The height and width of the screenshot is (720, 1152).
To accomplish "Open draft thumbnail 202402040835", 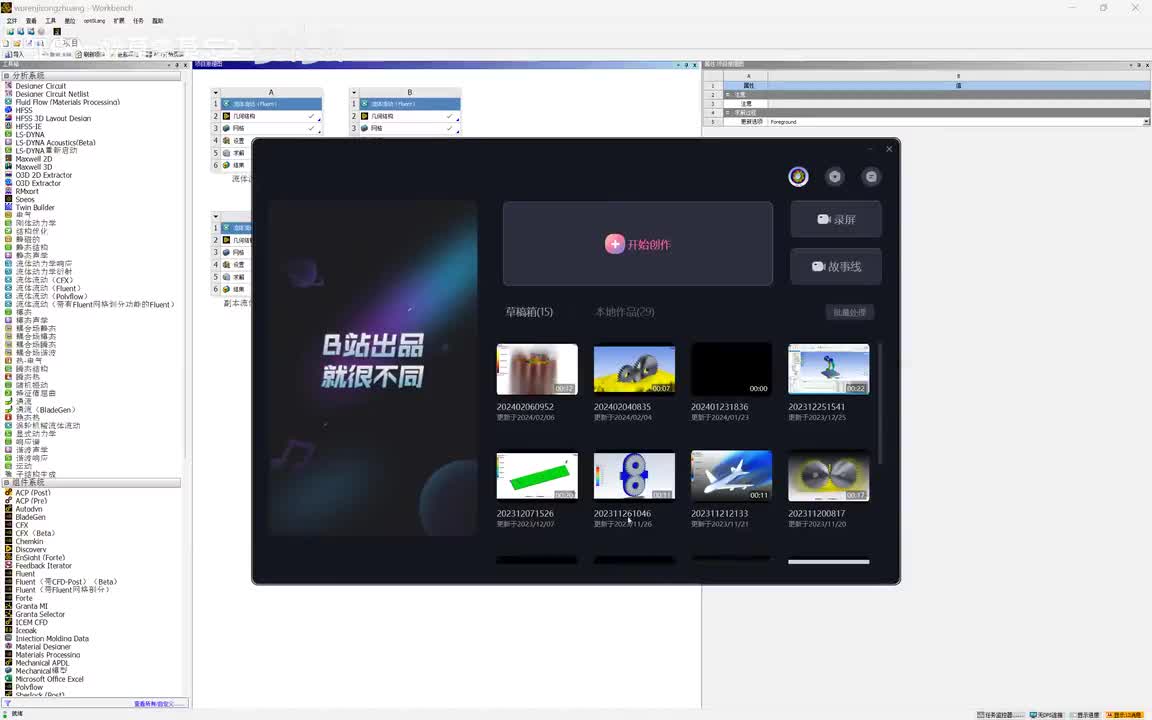I will click(x=634, y=369).
